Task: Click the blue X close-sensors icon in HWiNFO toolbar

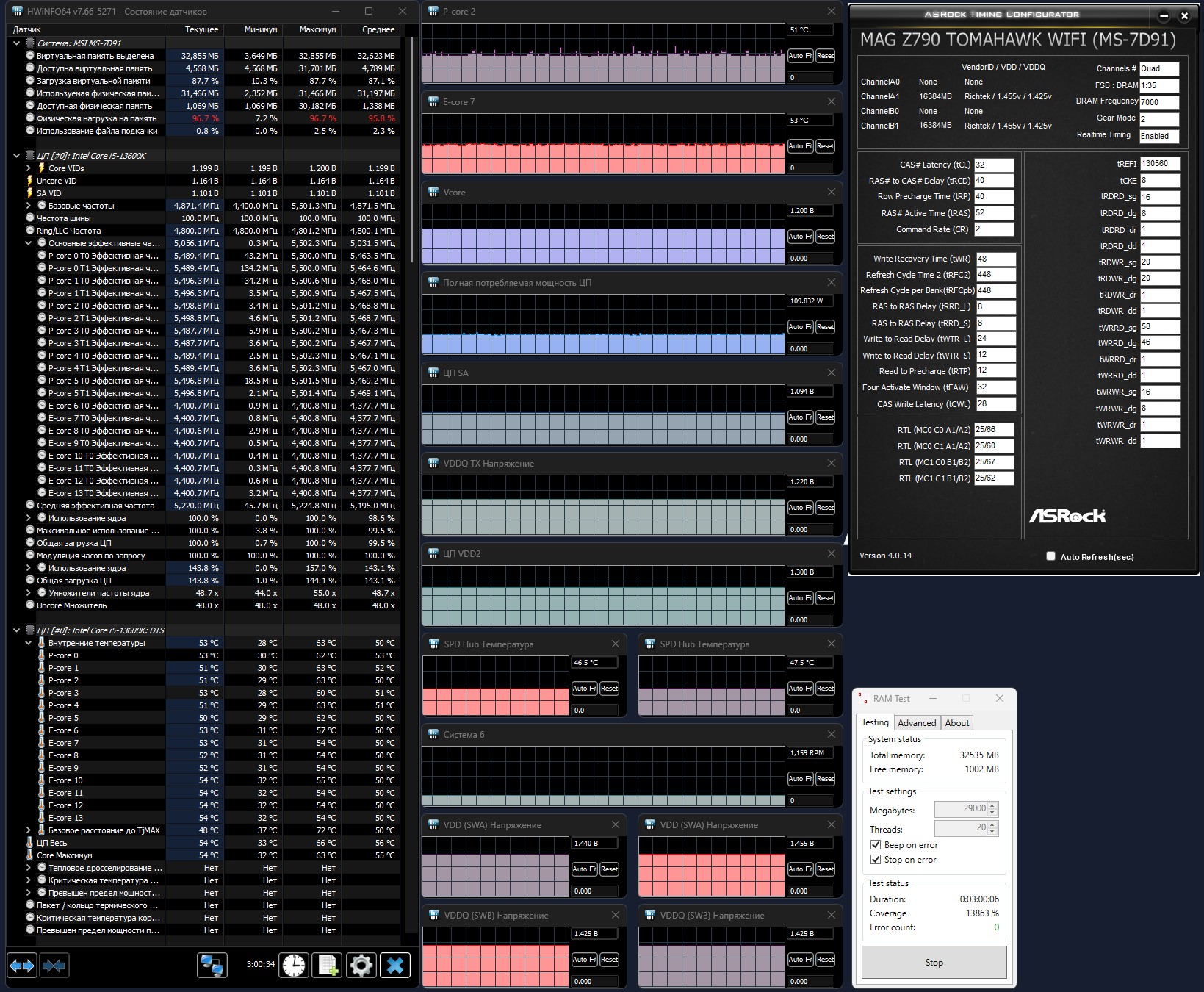Action: pos(395,965)
